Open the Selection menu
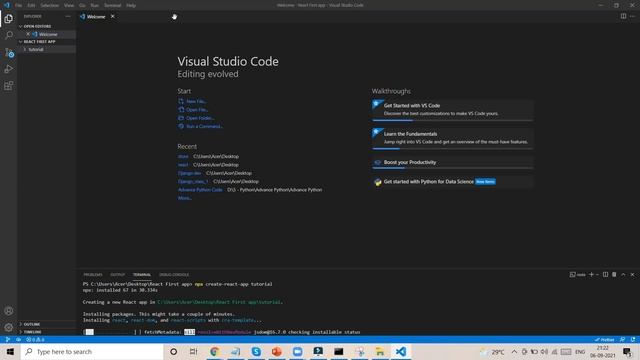The image size is (640, 360). coord(49,5)
